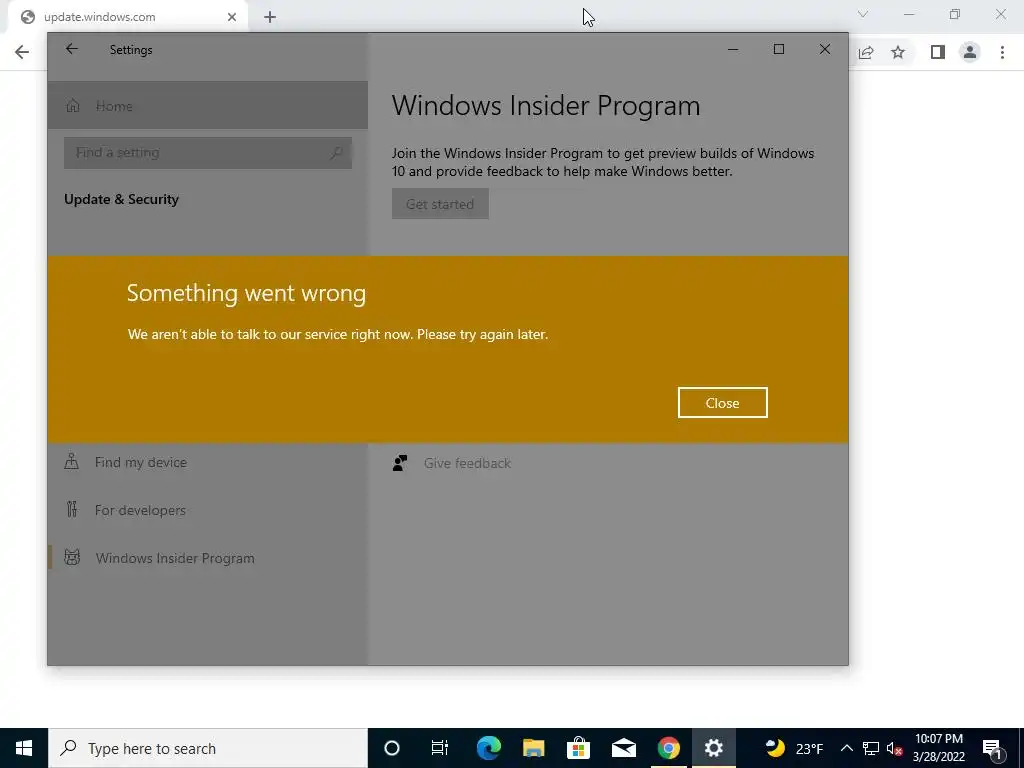The width and height of the screenshot is (1024, 768).
Task: Click the search magnifier in Find a setting
Action: [336, 153]
